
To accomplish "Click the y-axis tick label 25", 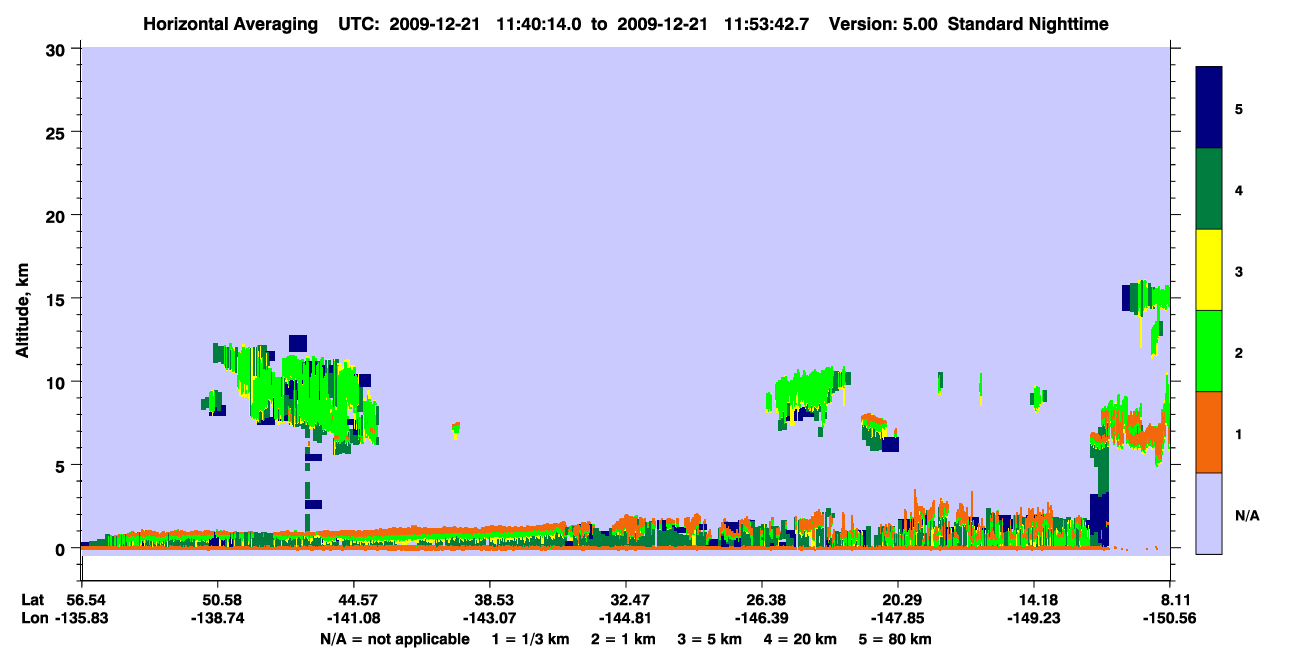I will pos(57,132).
